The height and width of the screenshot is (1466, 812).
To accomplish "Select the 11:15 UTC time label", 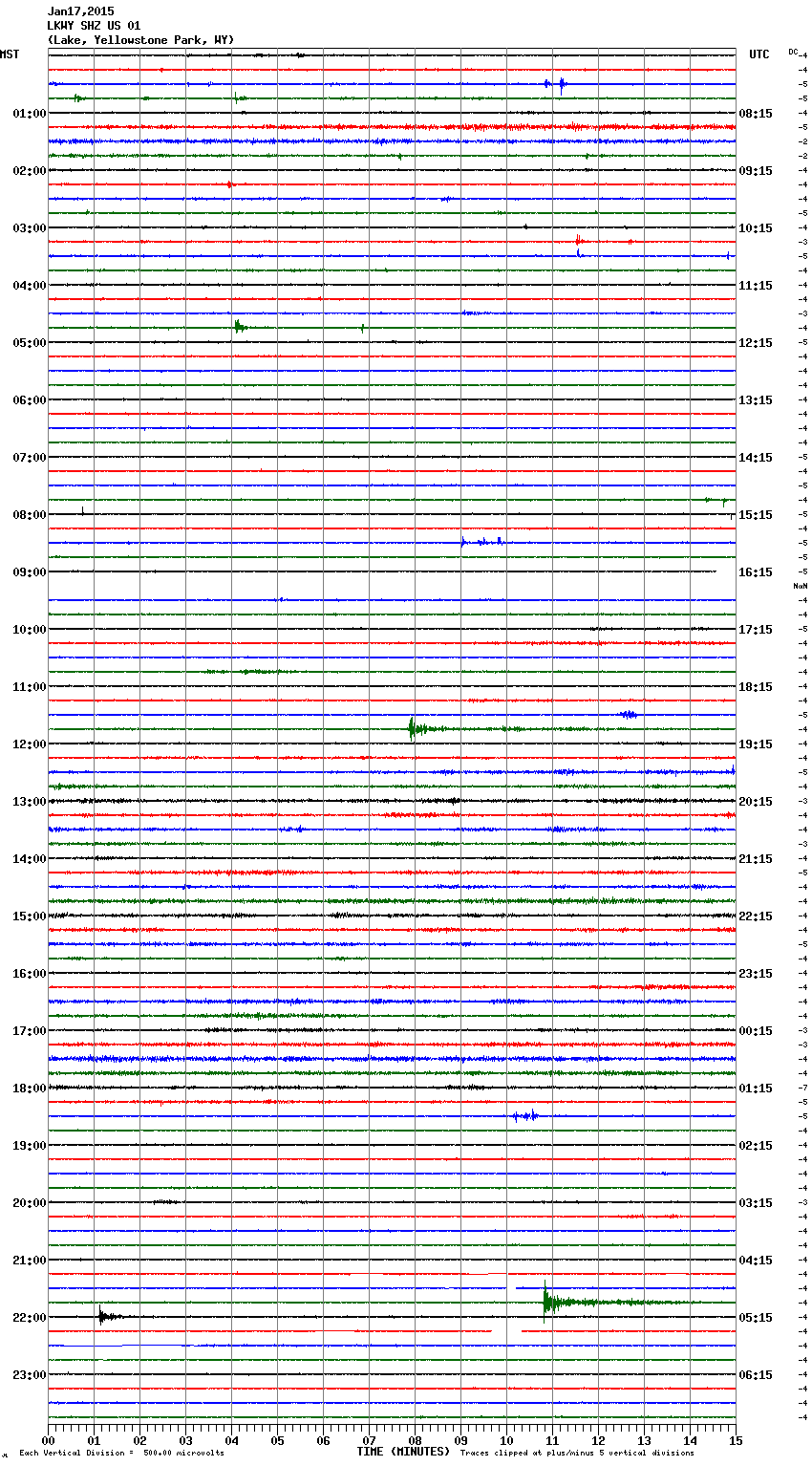I will coord(756,285).
